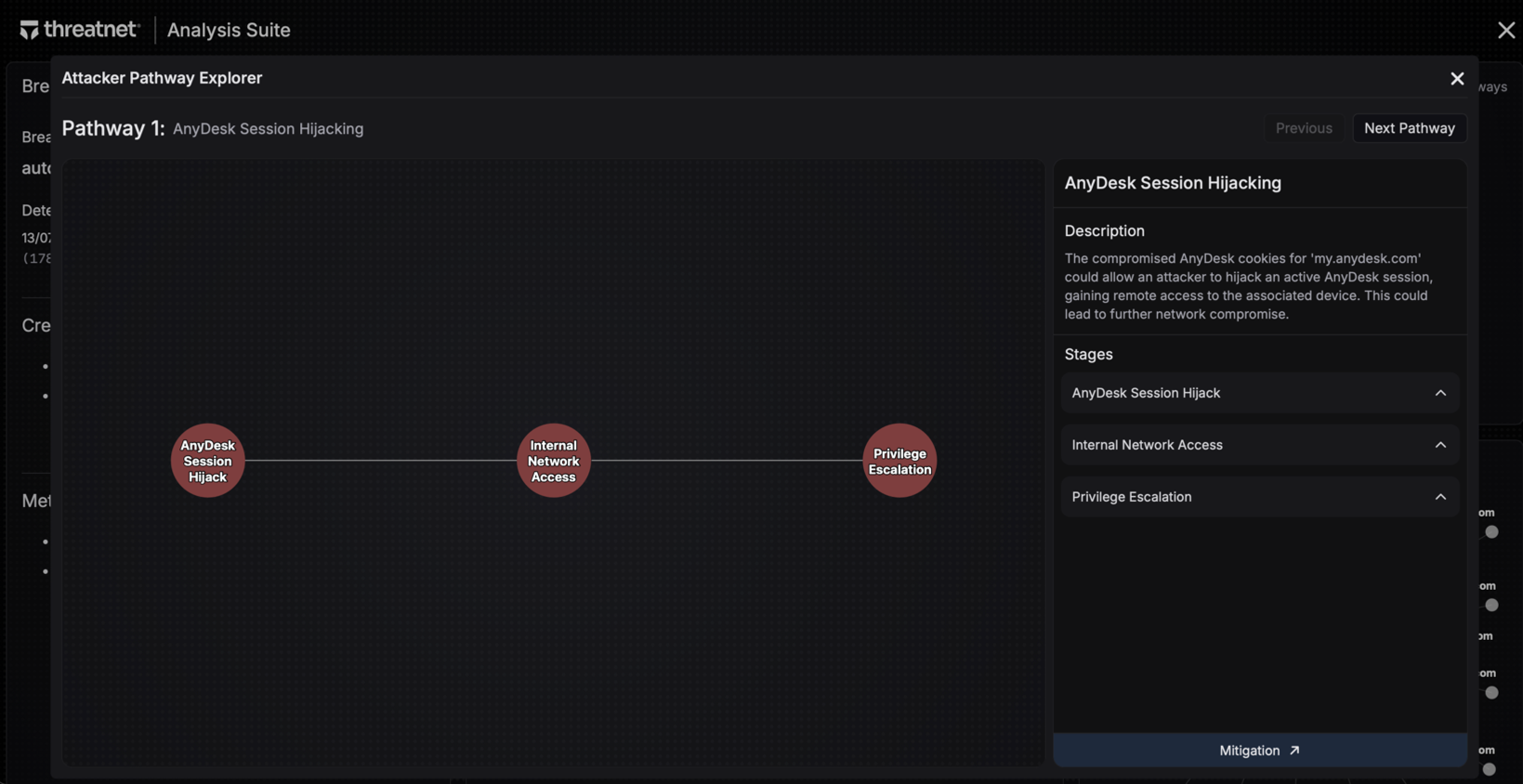The image size is (1523, 784).
Task: Collapse the AnyDesk Session Hijack stage
Action: point(1260,393)
